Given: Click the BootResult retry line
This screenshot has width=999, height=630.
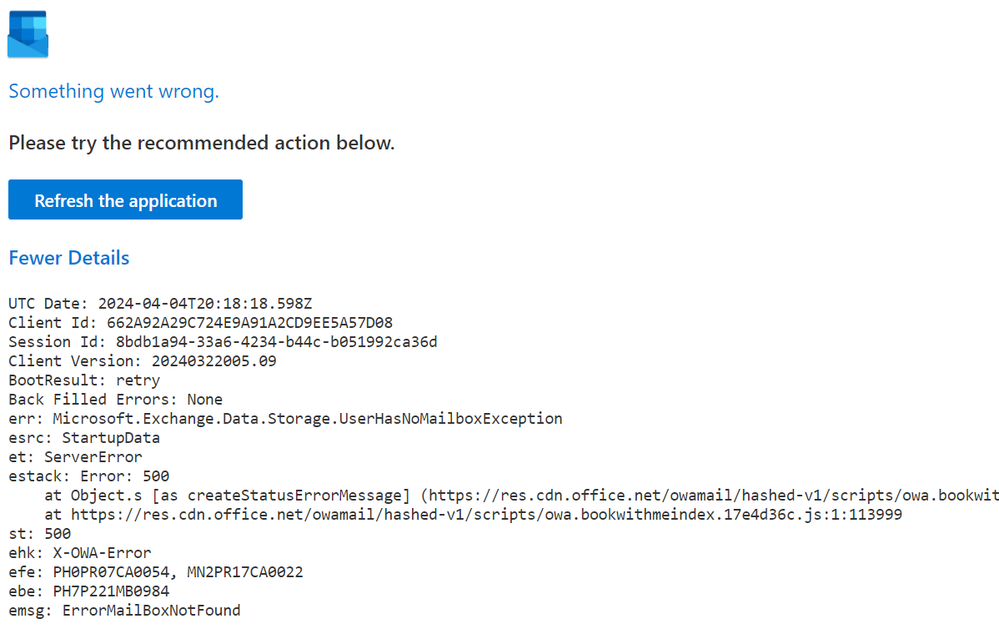Looking at the screenshot, I should 84,380.
